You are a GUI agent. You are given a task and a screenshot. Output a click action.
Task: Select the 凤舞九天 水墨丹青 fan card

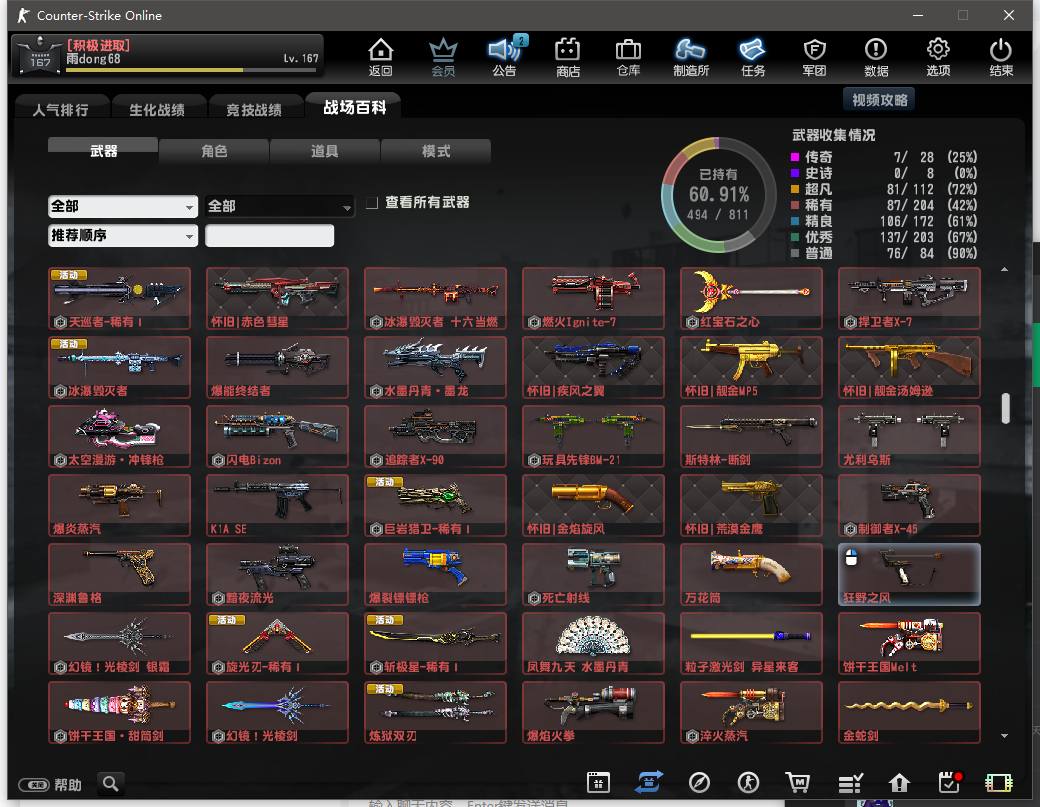pyautogui.click(x=593, y=643)
